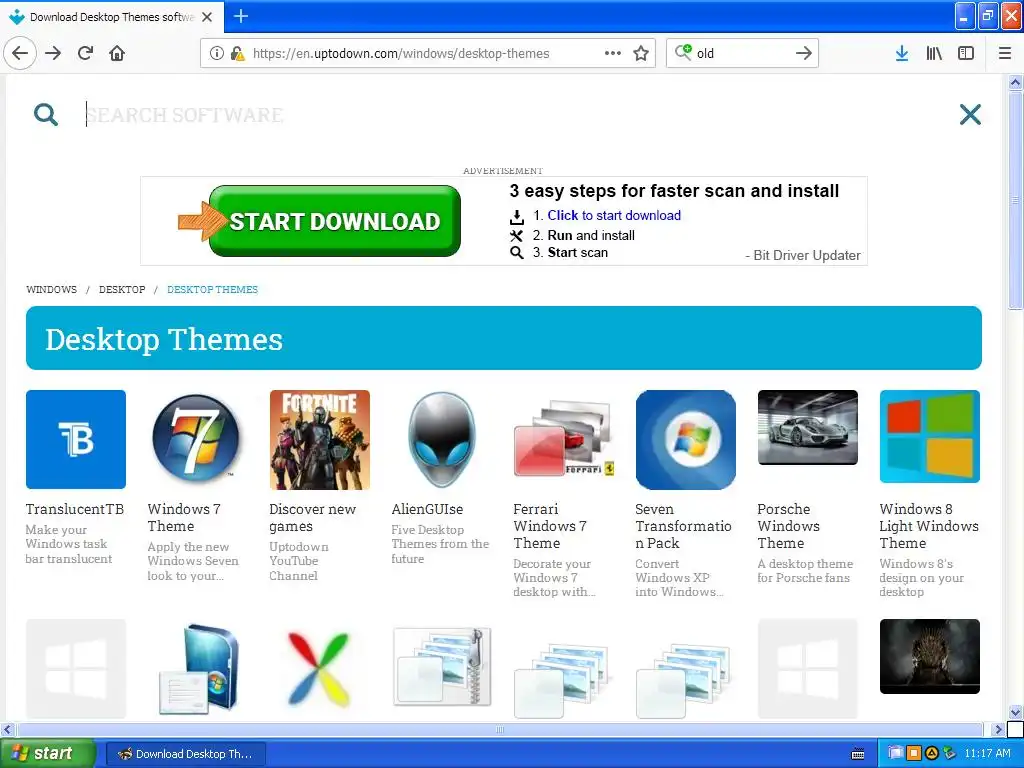The height and width of the screenshot is (768, 1024).
Task: Click the TranslucentTB title text
Action: [74, 509]
